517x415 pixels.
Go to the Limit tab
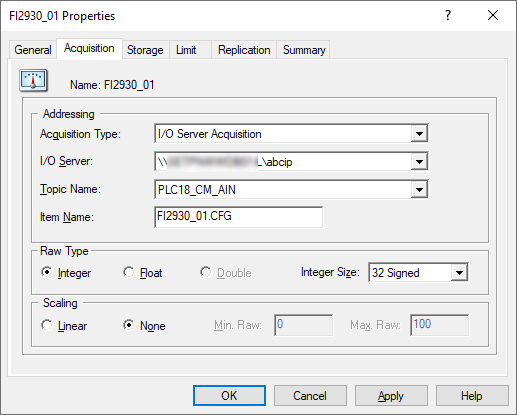186,50
